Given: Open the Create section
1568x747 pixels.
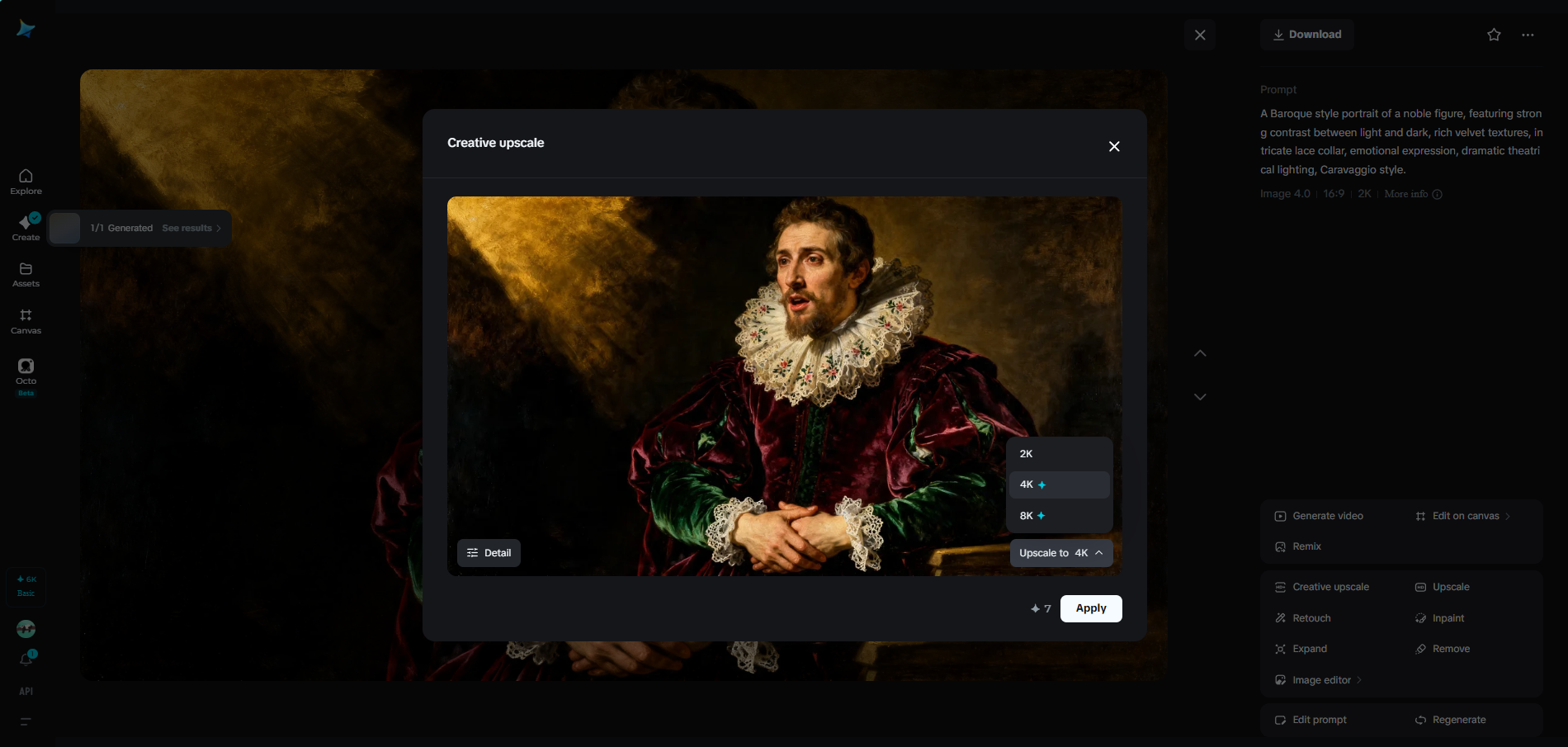Looking at the screenshot, I should (26, 227).
